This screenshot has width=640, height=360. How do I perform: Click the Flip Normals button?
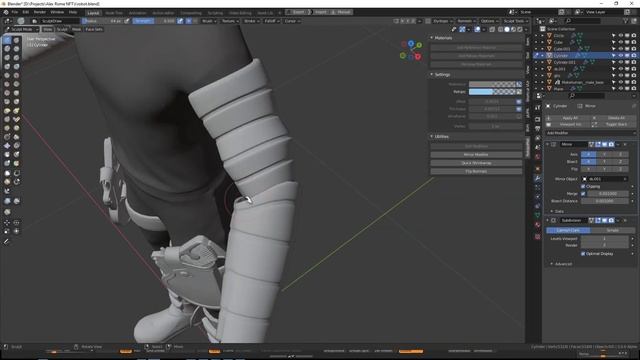coord(476,171)
